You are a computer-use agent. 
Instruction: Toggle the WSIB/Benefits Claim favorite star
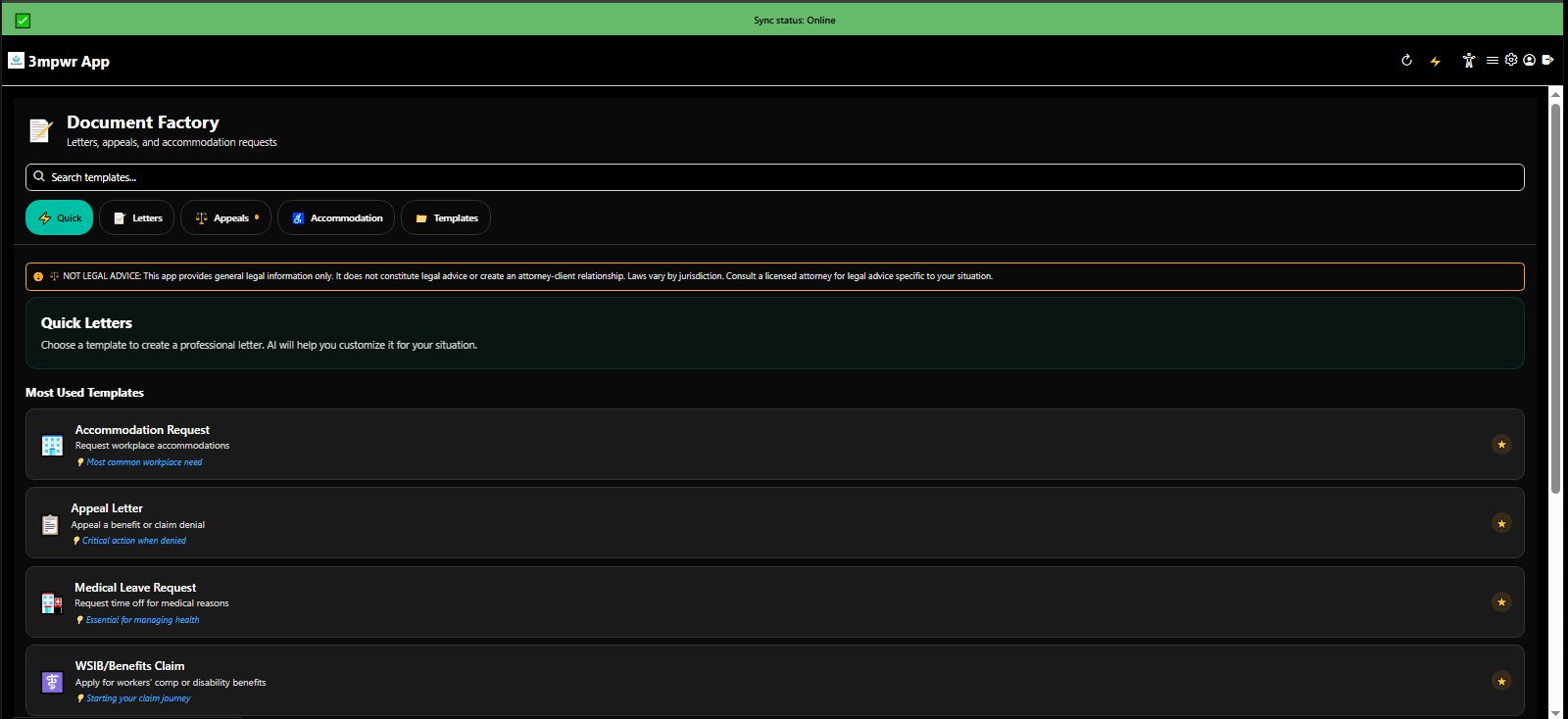pyautogui.click(x=1500, y=681)
